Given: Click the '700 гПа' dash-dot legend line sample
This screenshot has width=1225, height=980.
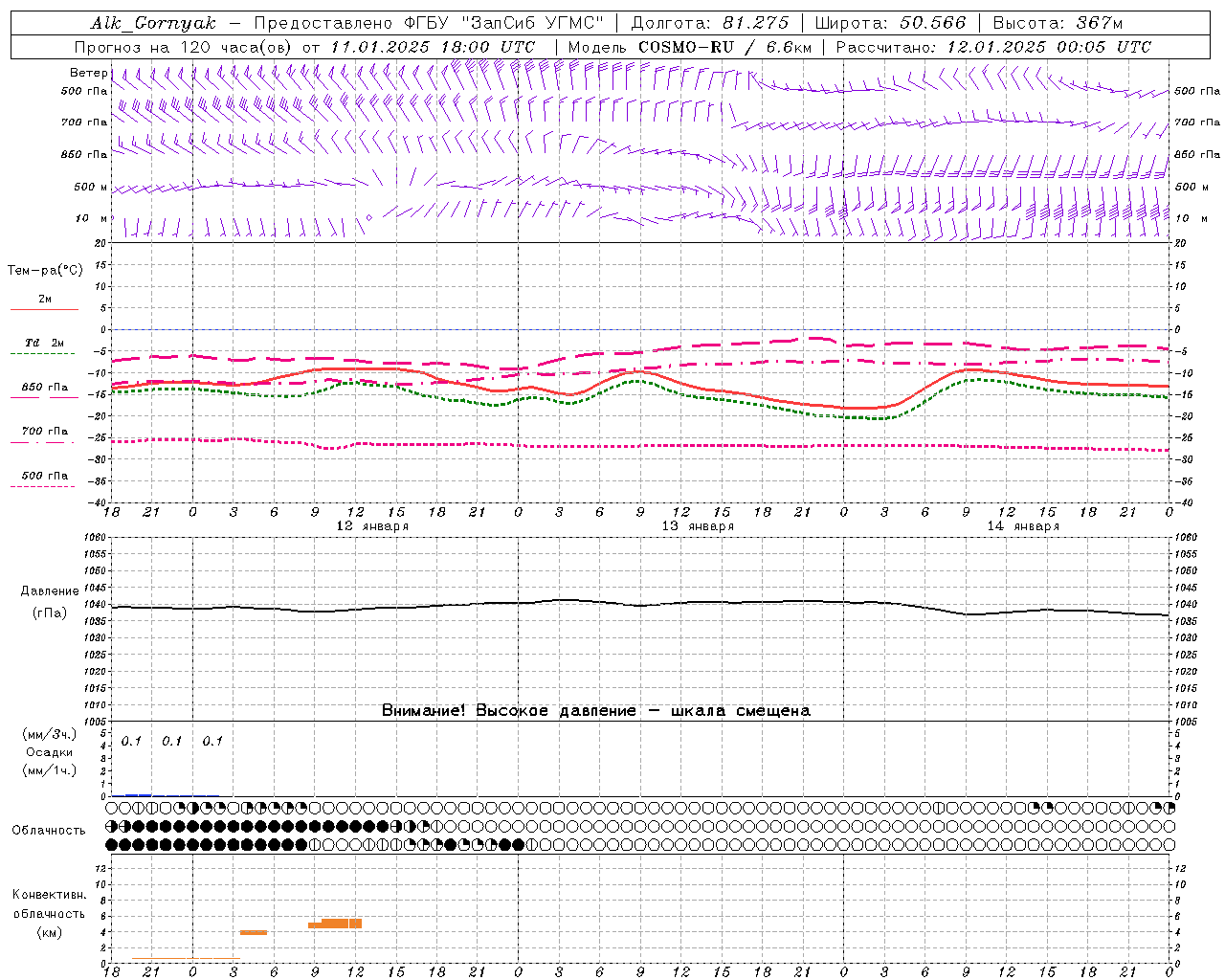Looking at the screenshot, I should click(x=42, y=441).
